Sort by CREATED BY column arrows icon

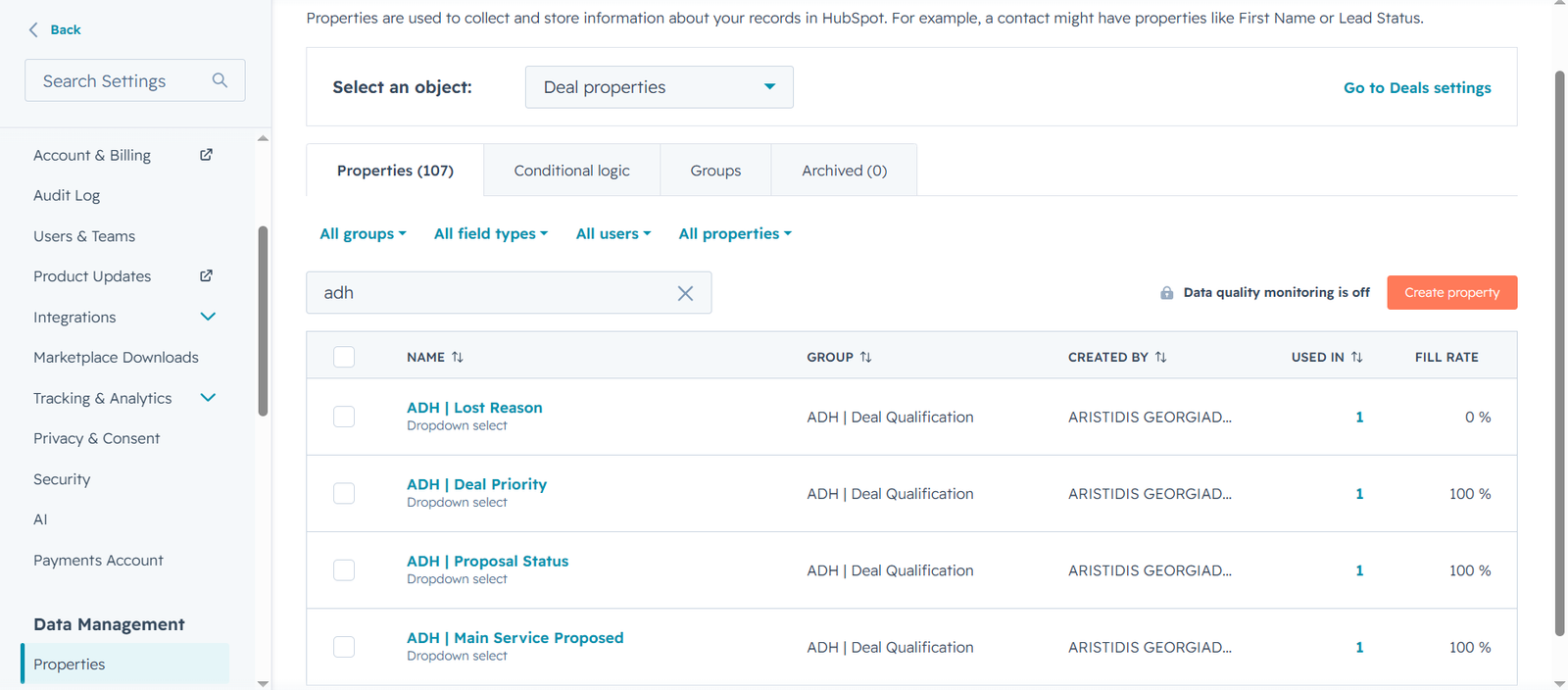point(1160,357)
